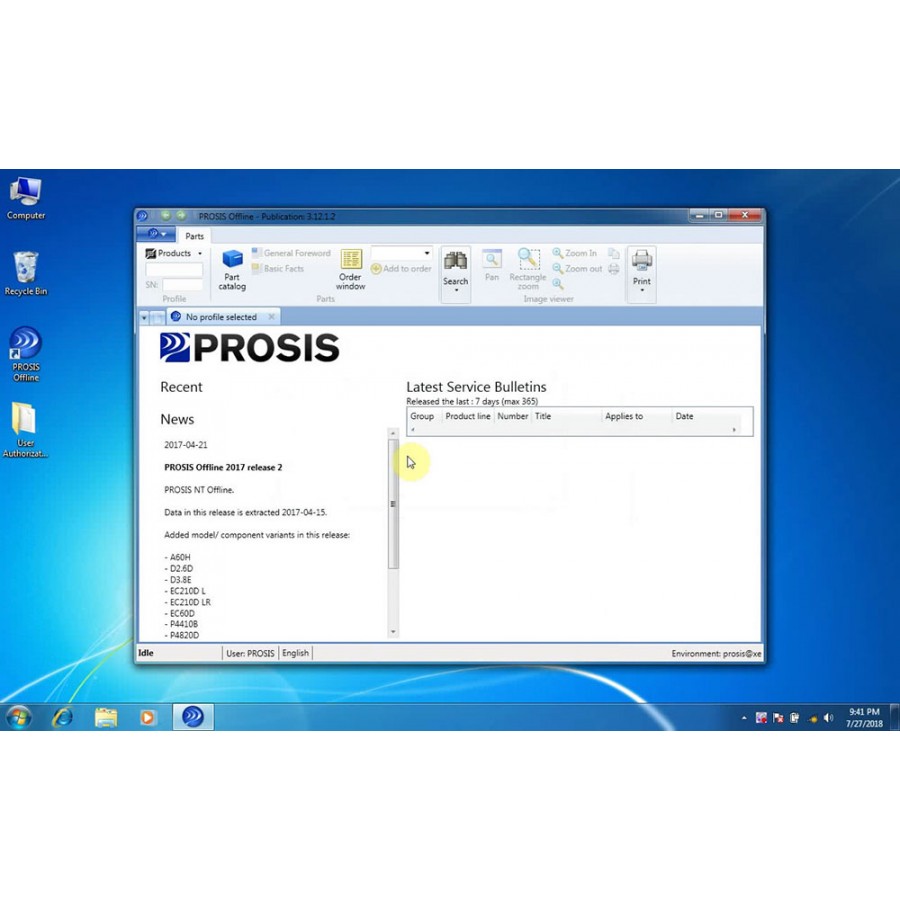Open the PROSIS Offline desktop shortcut
Viewport: 900px width, 900px height.
[x=26, y=354]
